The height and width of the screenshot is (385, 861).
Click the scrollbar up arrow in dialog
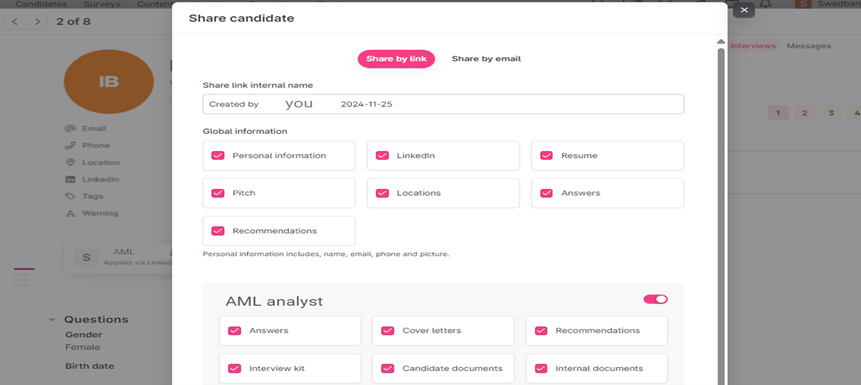pyautogui.click(x=721, y=42)
